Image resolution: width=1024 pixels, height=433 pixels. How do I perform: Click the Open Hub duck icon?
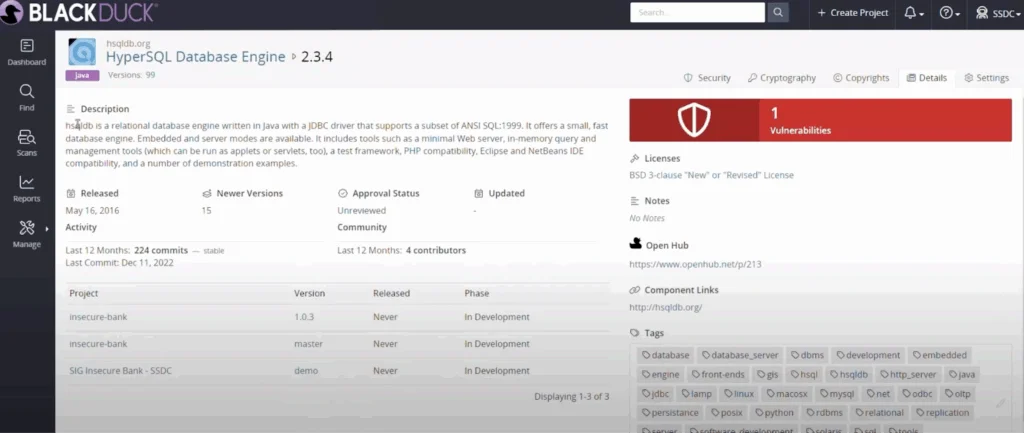[x=635, y=244]
